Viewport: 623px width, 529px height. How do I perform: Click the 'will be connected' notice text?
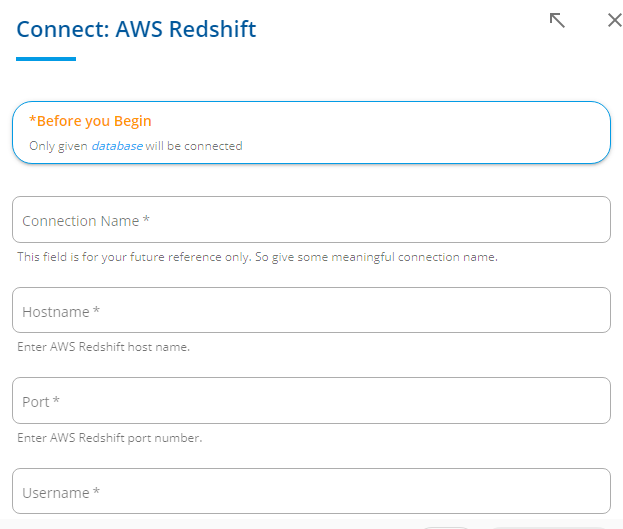click(x=194, y=146)
